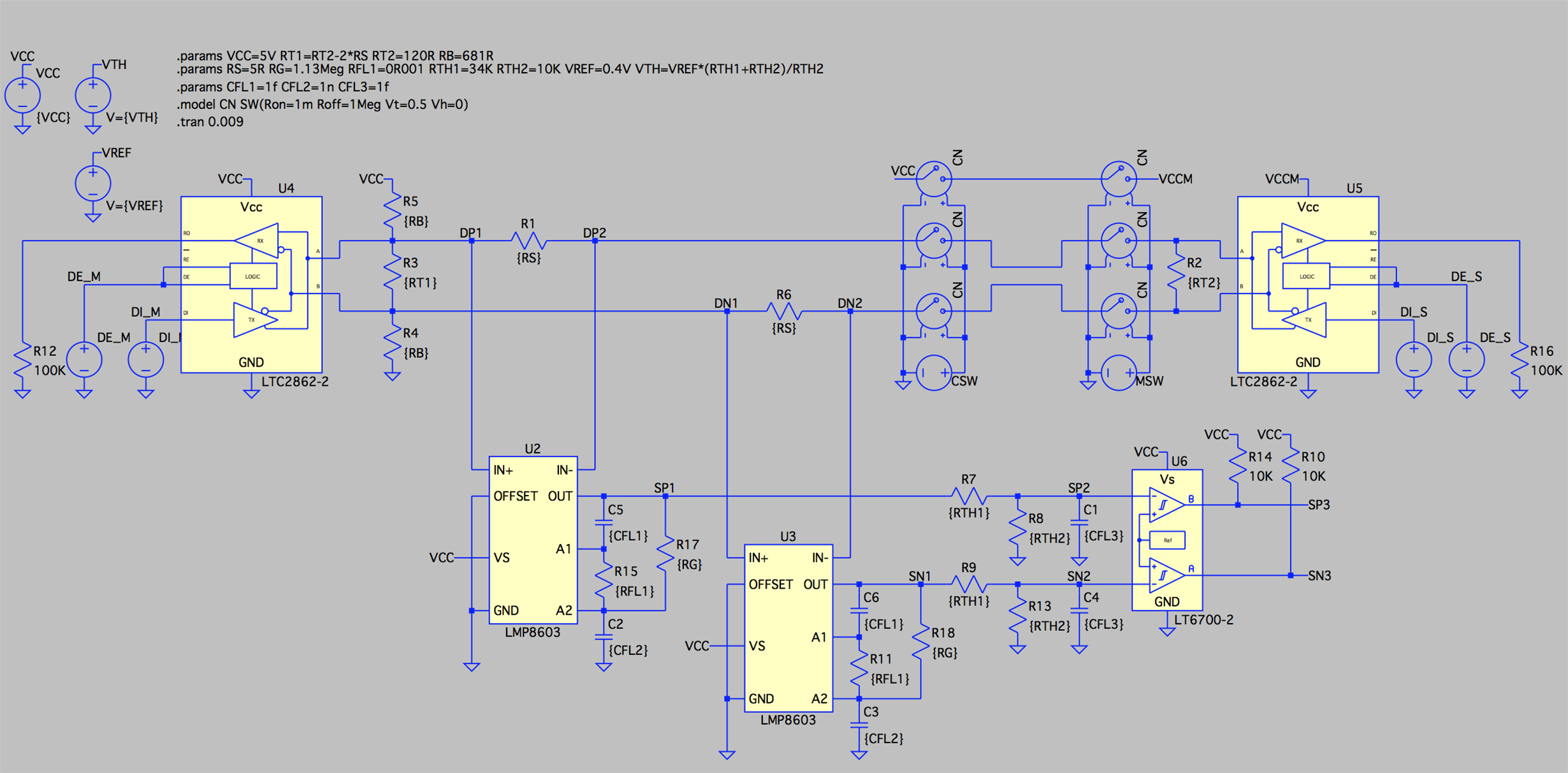Select the DE_S voltage source symbol
The height and width of the screenshot is (773, 1568).
[x=1467, y=359]
